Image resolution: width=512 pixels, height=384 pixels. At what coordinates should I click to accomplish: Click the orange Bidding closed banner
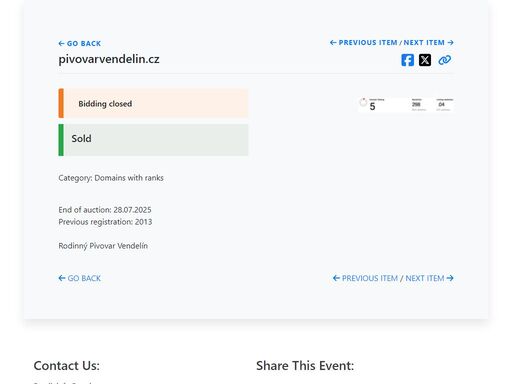pyautogui.click(x=153, y=103)
